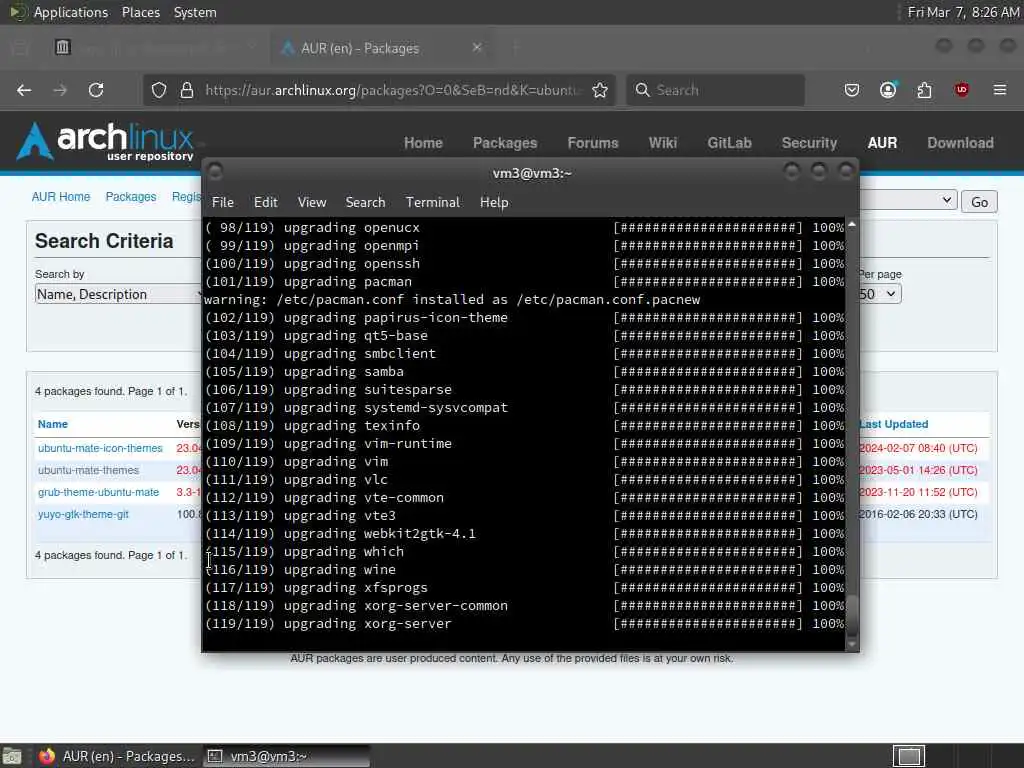Screen dimensions: 1024x768
Task: Click Packages in Arch Linux top navigation
Action: click(505, 143)
